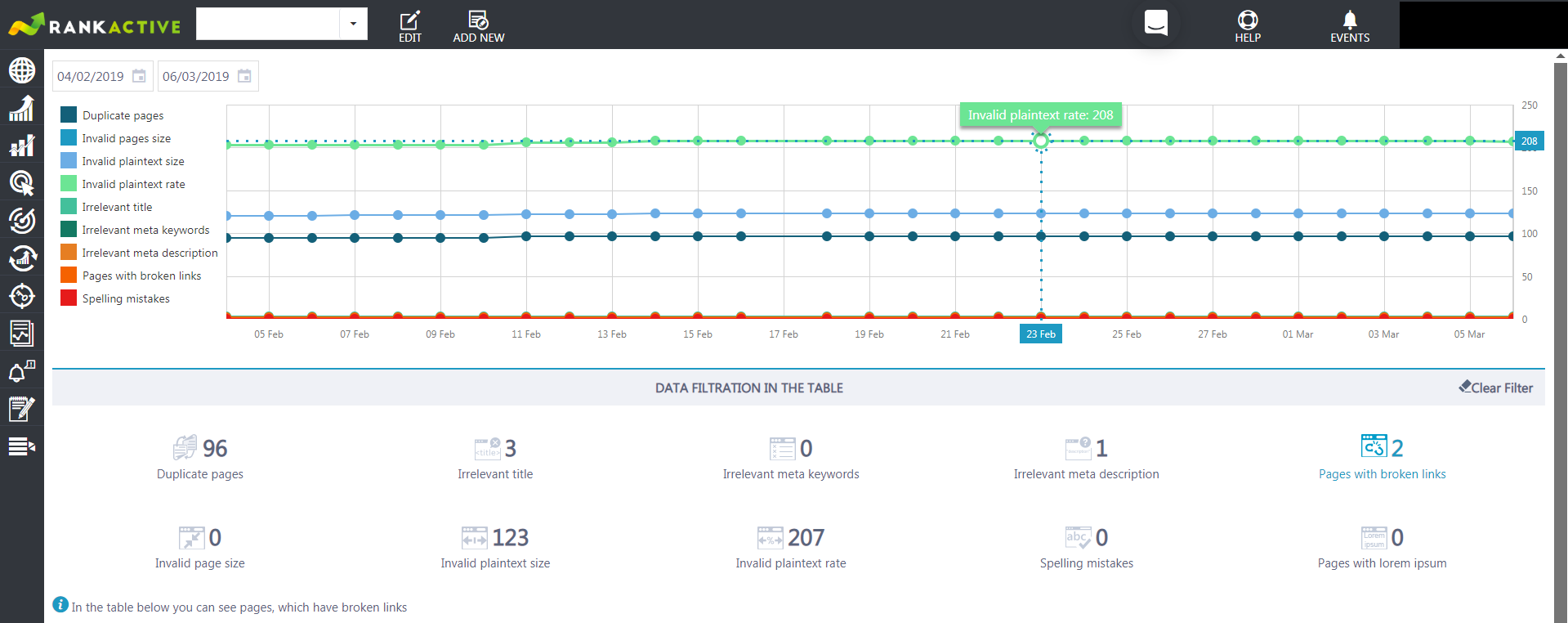Filter table by Pages with broken links (2)
Image resolution: width=1568 pixels, height=623 pixels.
pyautogui.click(x=1383, y=458)
